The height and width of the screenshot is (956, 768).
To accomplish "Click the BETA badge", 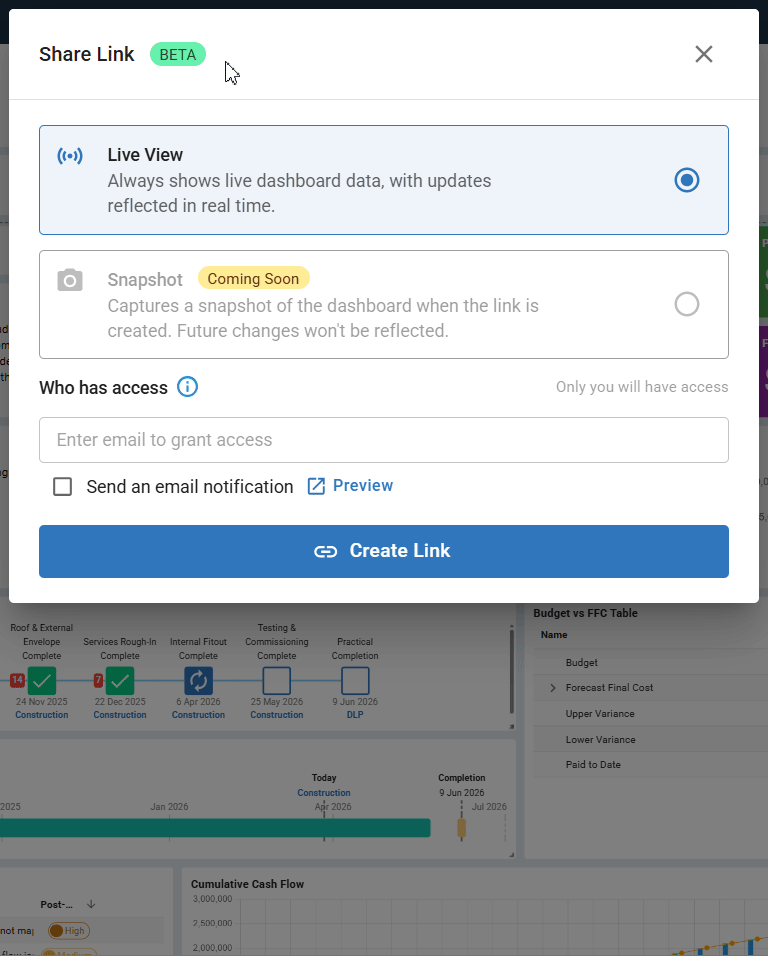I will (178, 55).
